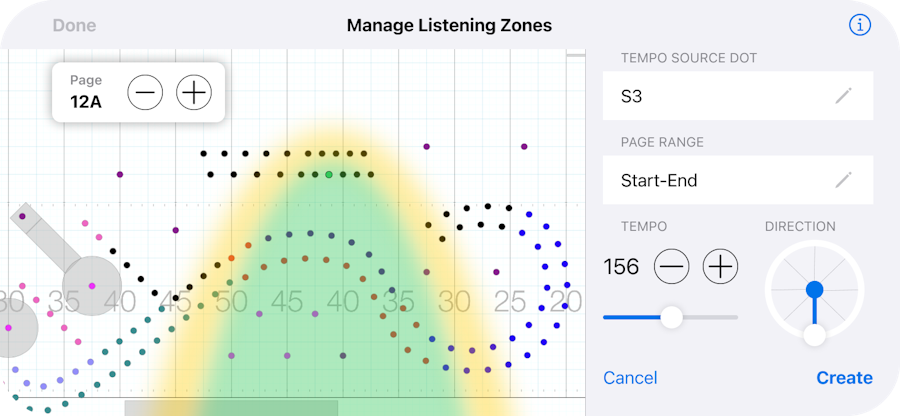900x416 pixels.
Task: Click the large gray circle prop
Action: pos(92,285)
